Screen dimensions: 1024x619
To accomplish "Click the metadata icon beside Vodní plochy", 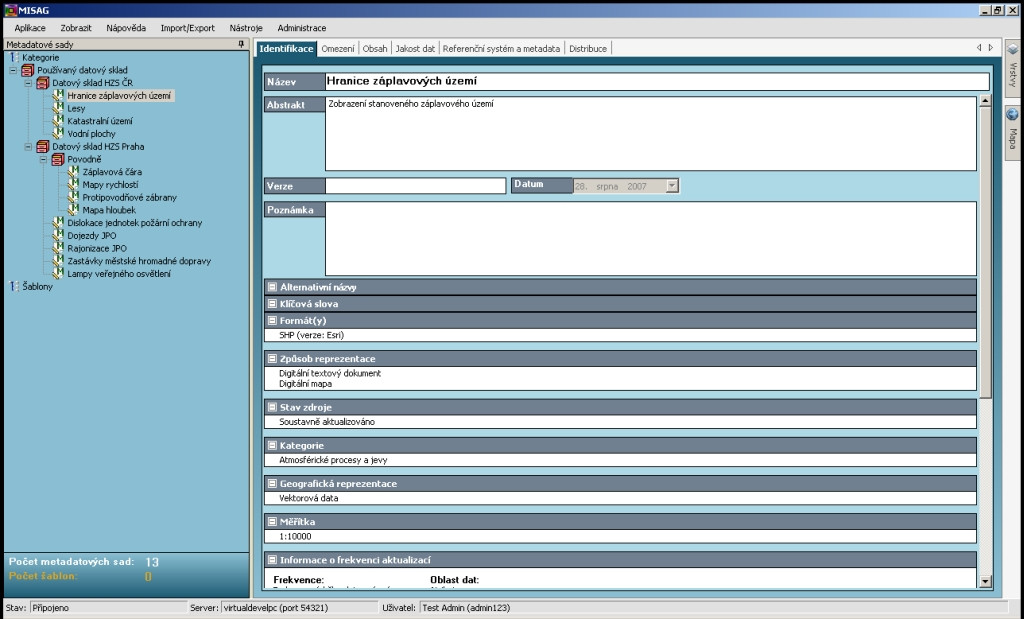I will tap(58, 133).
